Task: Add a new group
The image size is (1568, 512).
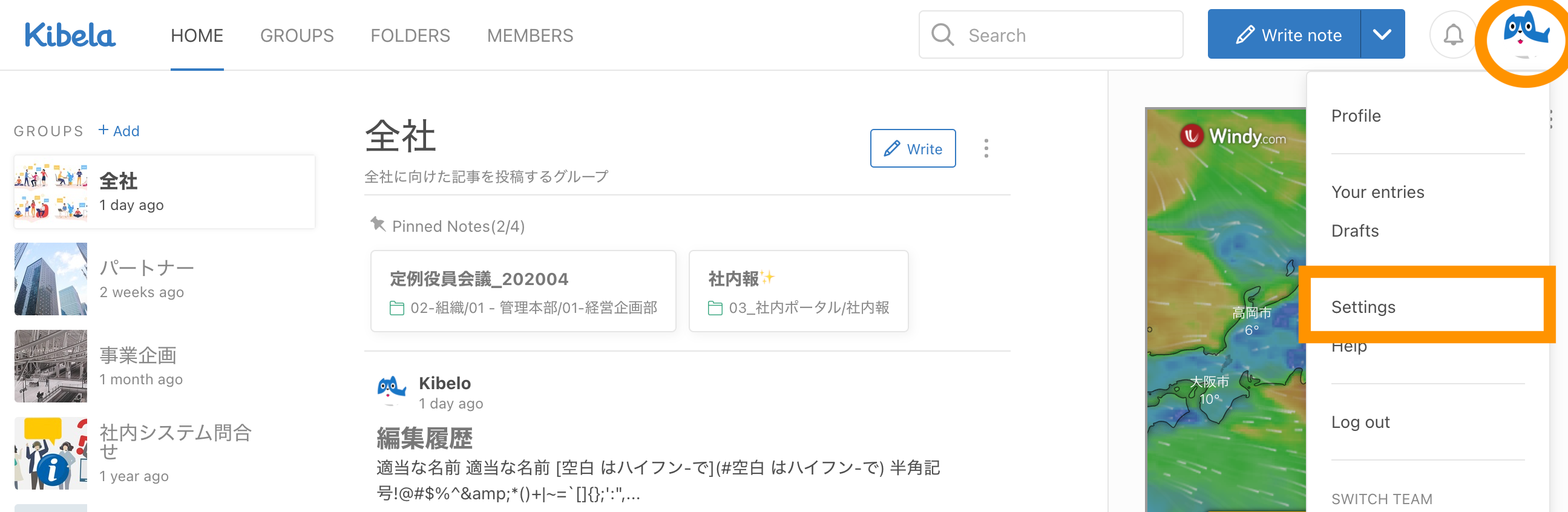Action: click(x=119, y=131)
